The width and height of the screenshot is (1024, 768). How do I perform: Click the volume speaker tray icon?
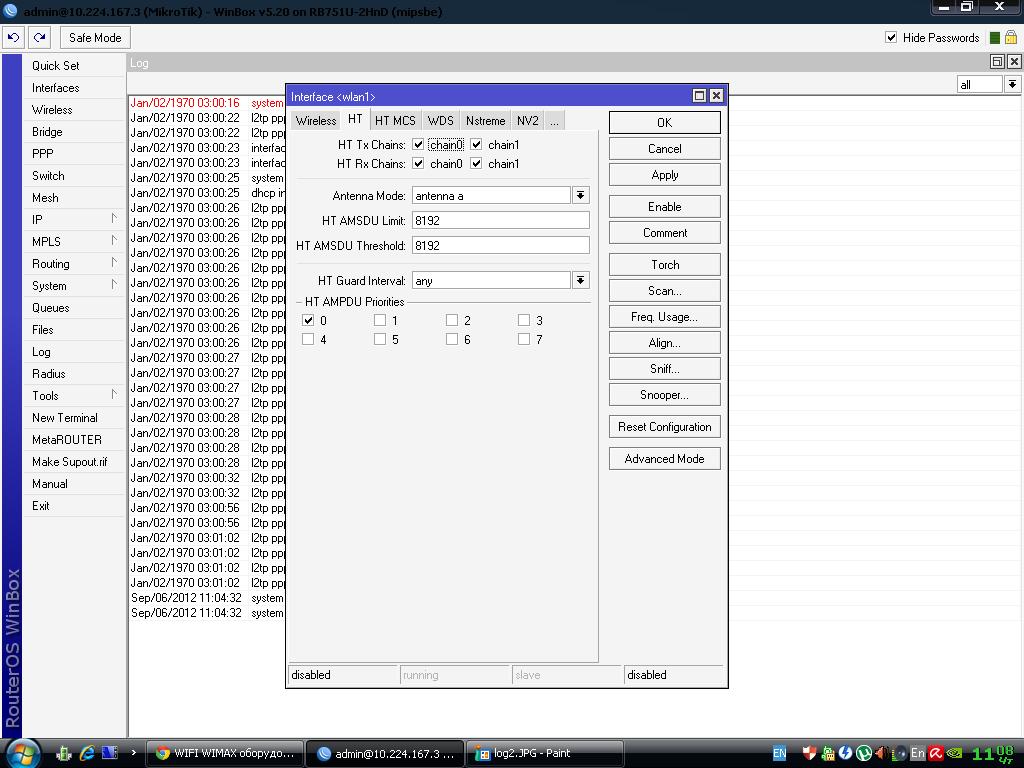pos(881,753)
